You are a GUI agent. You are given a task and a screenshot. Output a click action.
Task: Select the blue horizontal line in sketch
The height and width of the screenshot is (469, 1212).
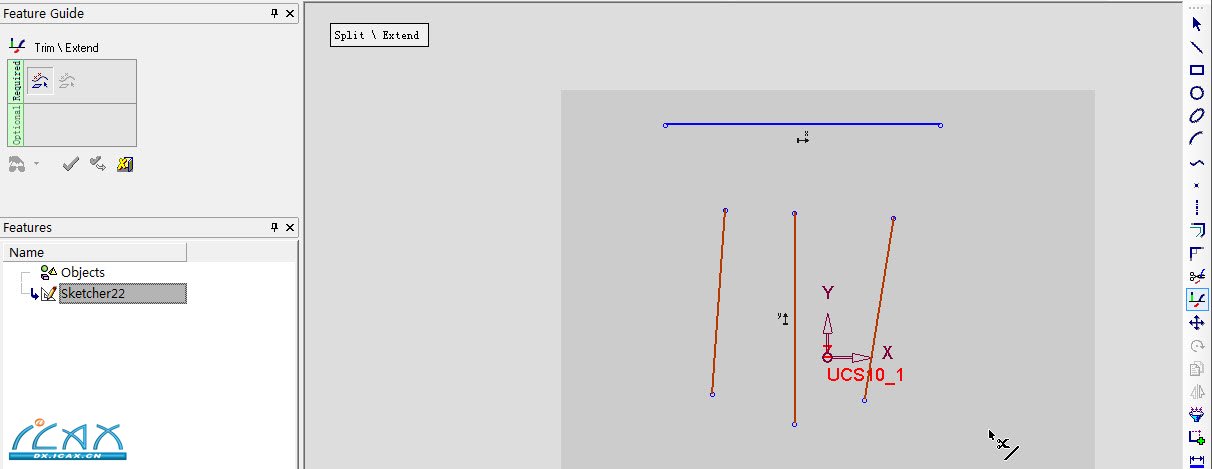click(x=803, y=125)
